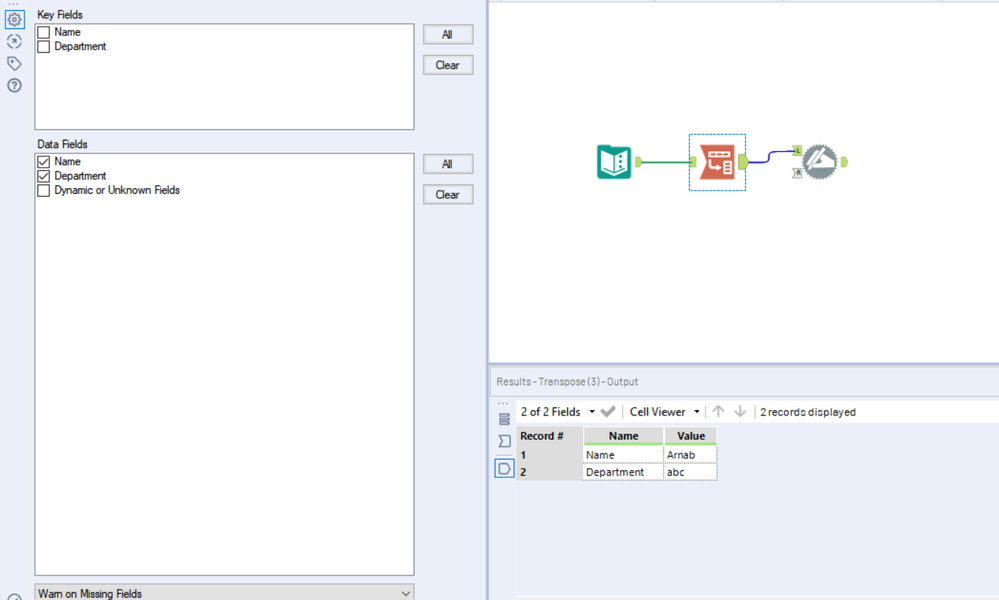This screenshot has width=999, height=600.
Task: Click the Dynamic Rename output anchor
Action: [x=844, y=162]
